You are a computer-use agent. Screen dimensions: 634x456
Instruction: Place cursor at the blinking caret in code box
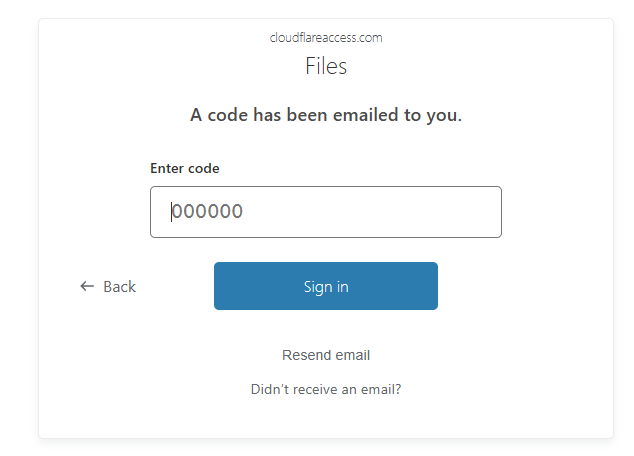[172, 212]
